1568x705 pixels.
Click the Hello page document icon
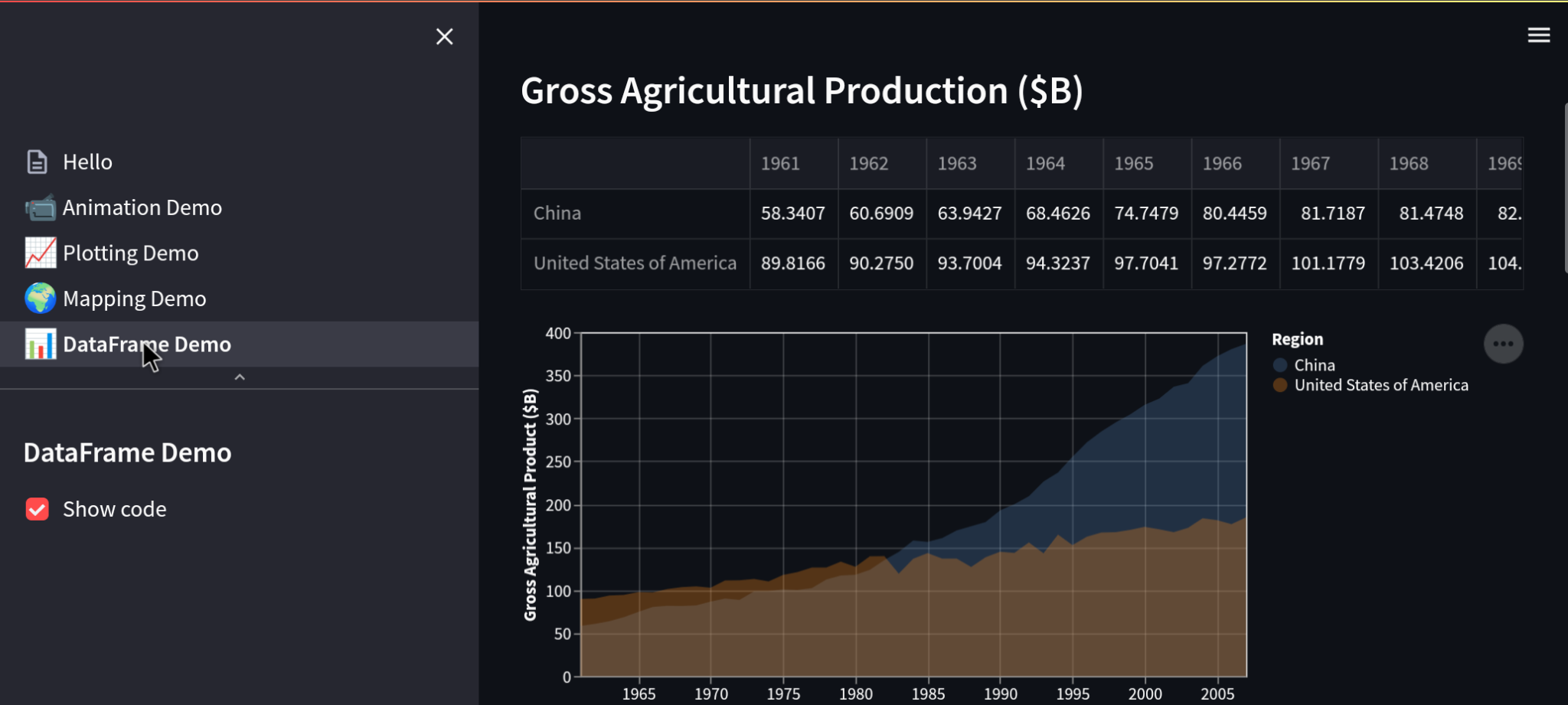(x=37, y=162)
